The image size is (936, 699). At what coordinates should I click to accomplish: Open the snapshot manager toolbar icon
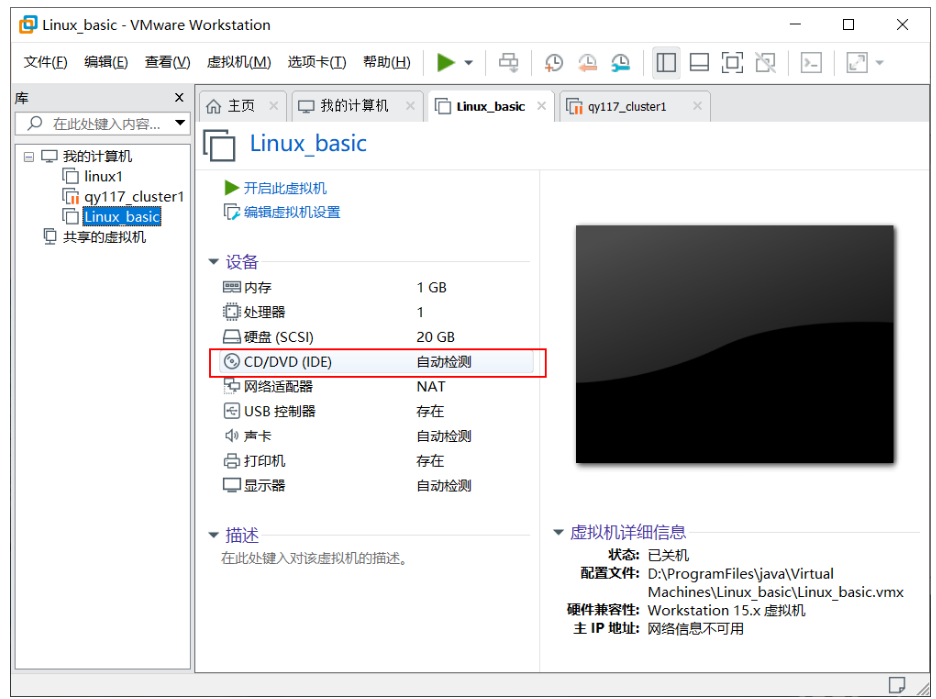pyautogui.click(x=620, y=62)
